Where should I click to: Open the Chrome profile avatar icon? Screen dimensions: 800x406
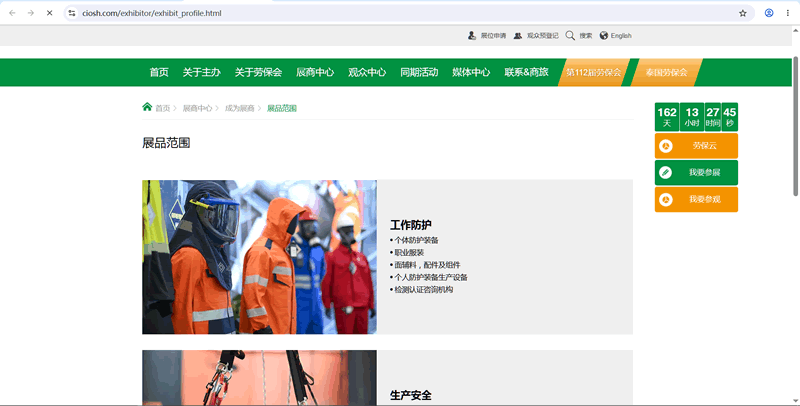(x=769, y=13)
